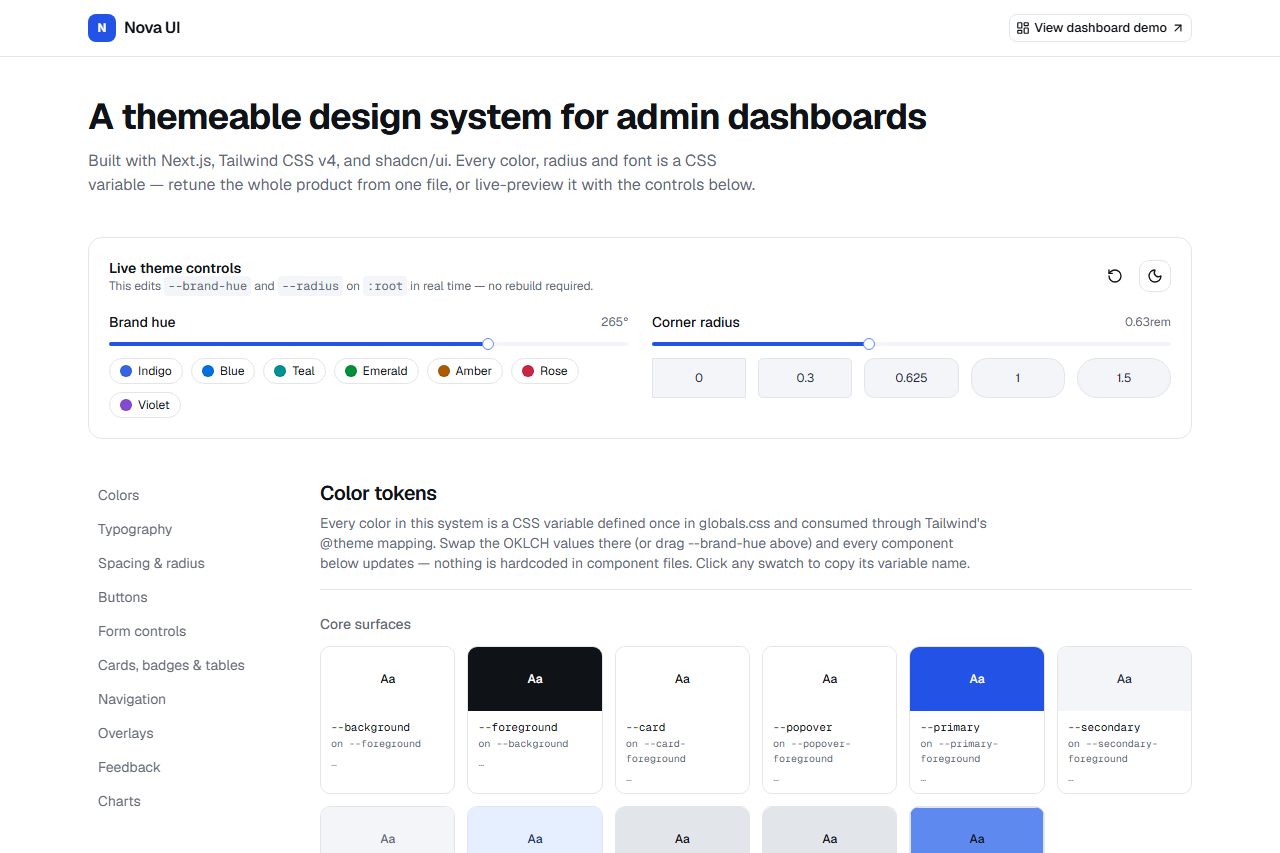1280x853 pixels.
Task: Set corner radius to 1.5
Action: point(1124,378)
